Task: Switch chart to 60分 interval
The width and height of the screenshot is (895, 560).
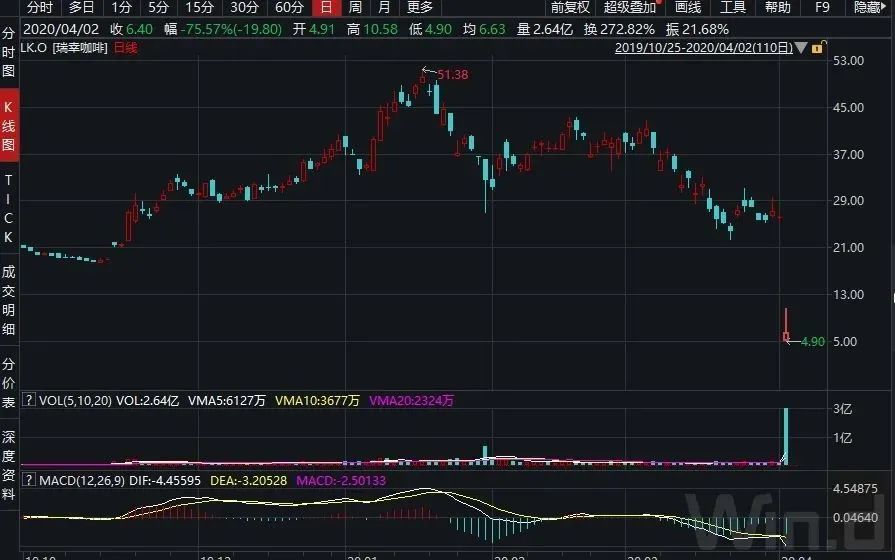Action: (289, 7)
